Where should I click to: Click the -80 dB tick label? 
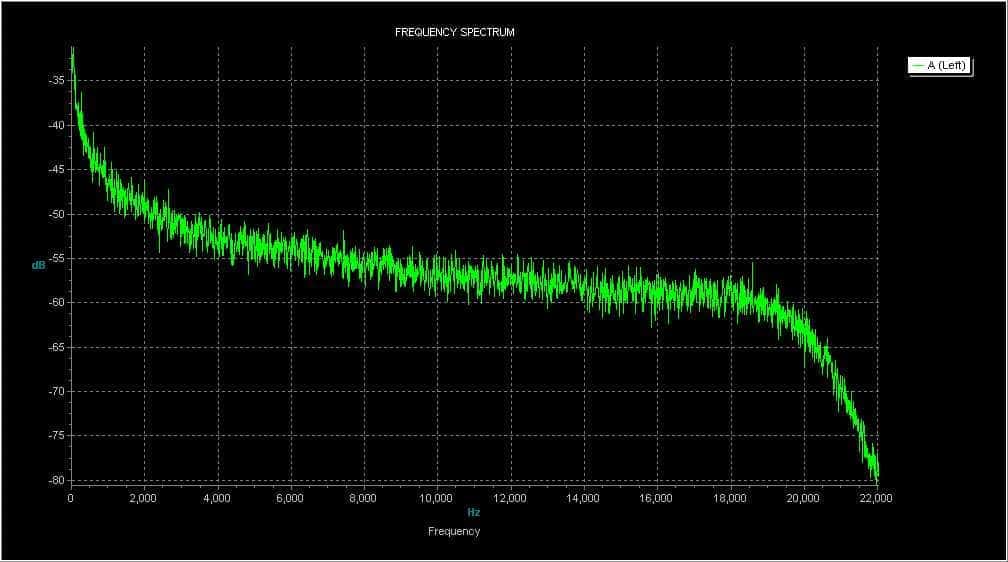[57, 480]
